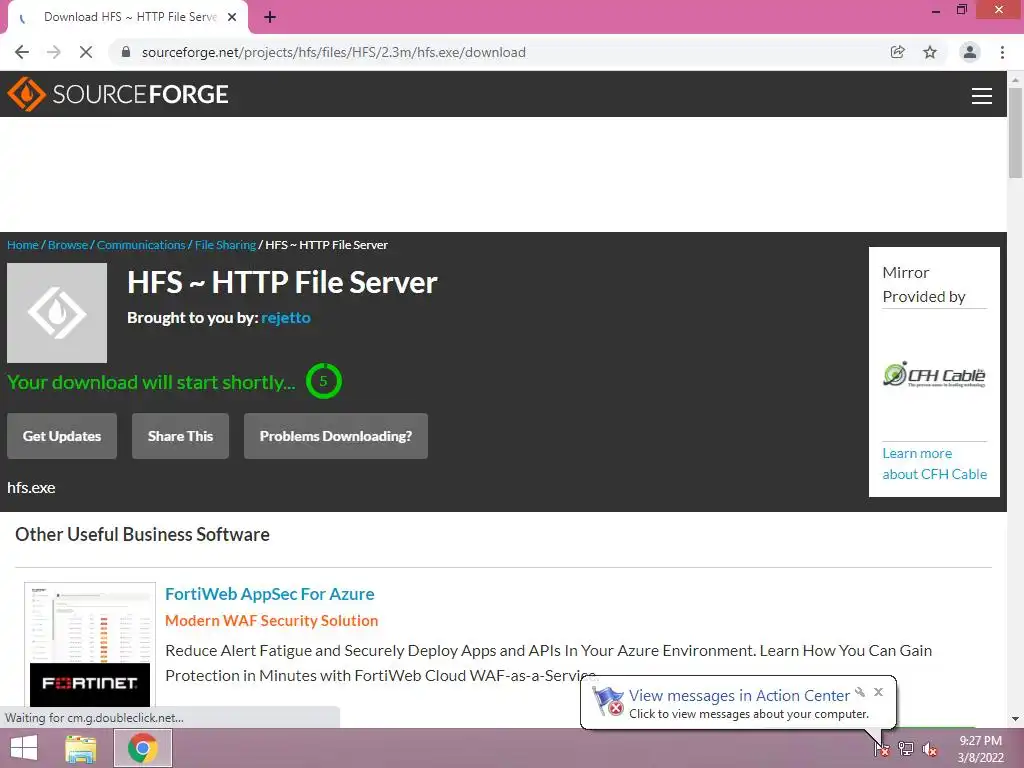Open the Chrome profile avatar

pos(970,52)
